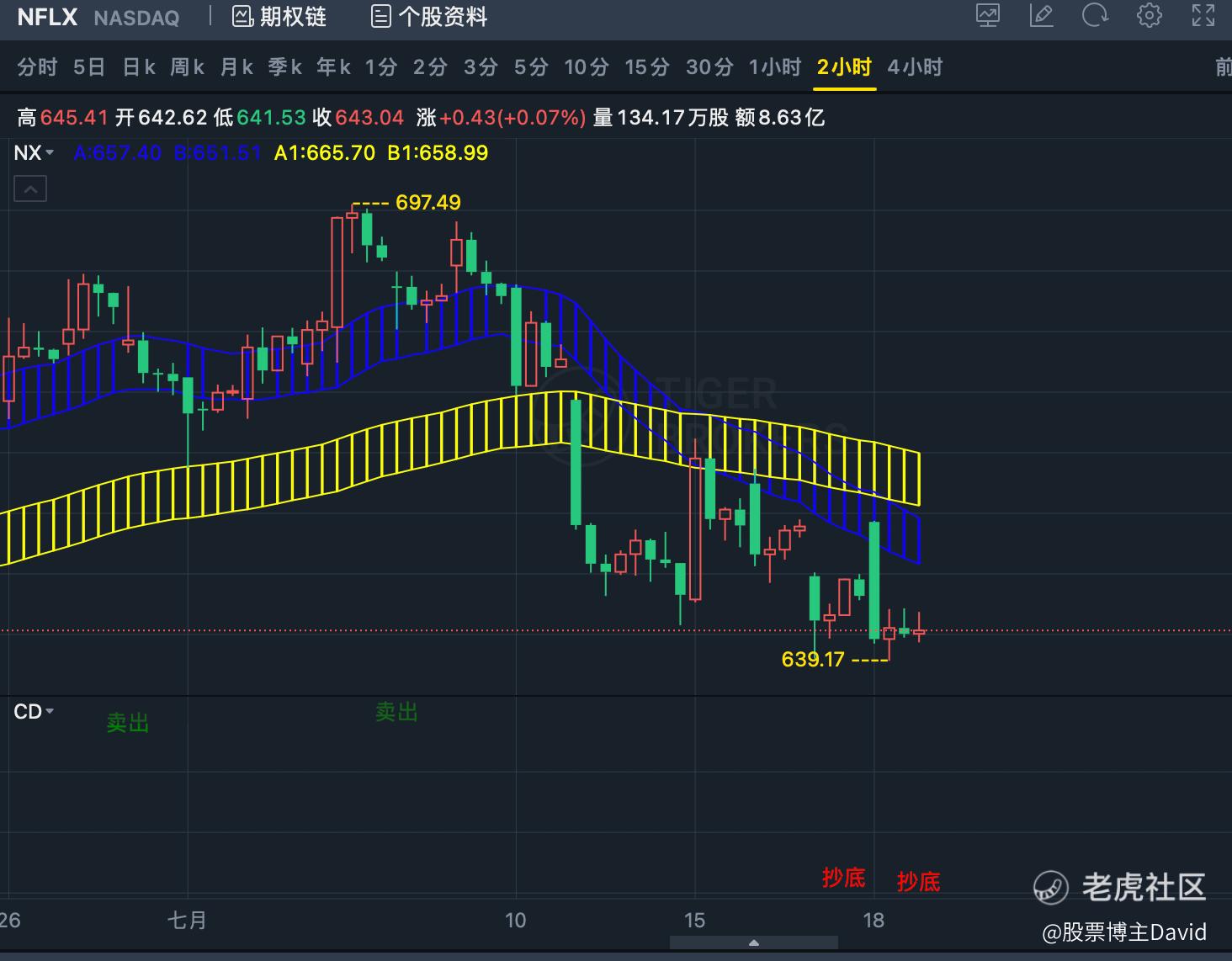
Task: Click the 697.49 high price marker
Action: point(428,203)
